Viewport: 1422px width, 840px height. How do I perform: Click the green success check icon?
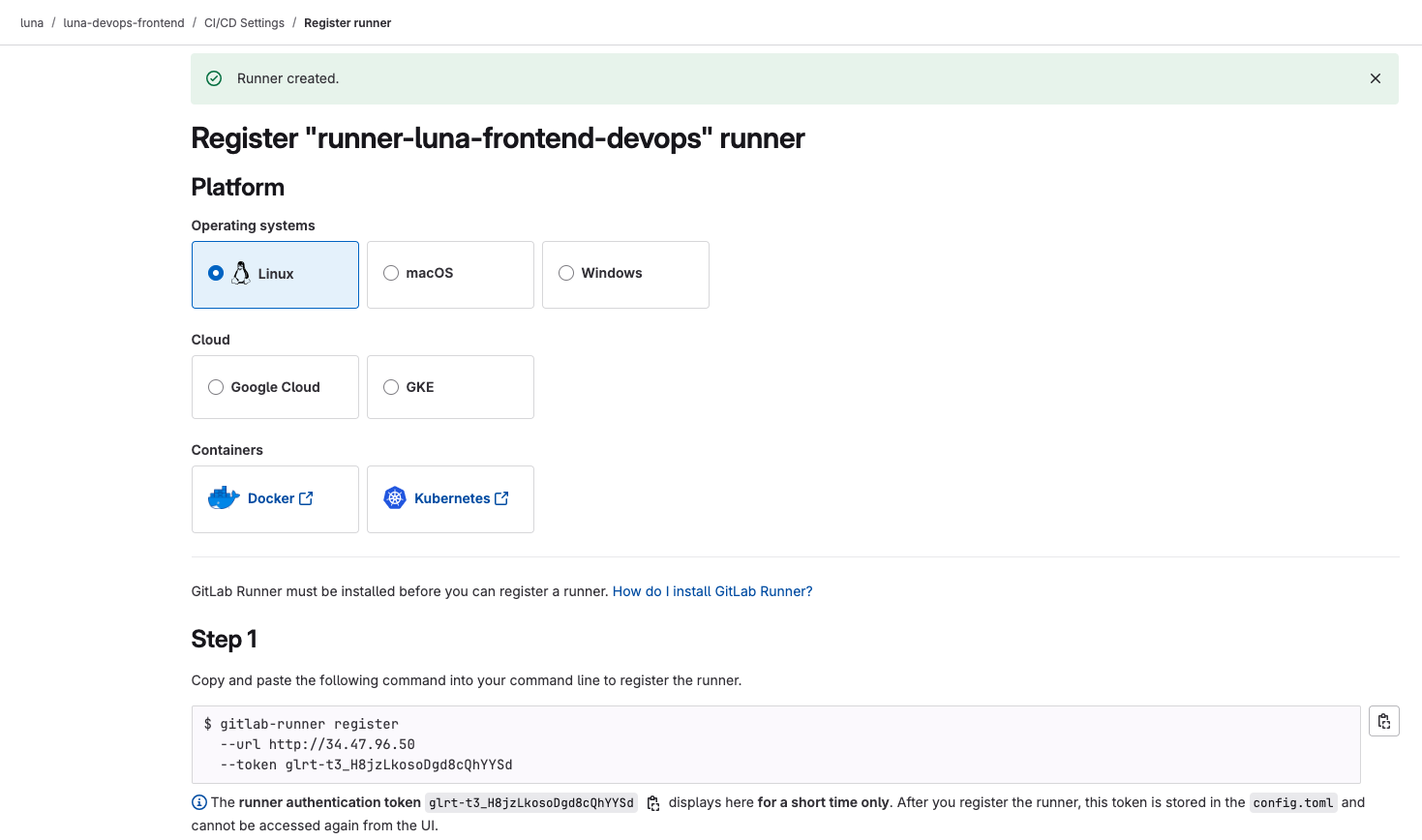coord(214,78)
